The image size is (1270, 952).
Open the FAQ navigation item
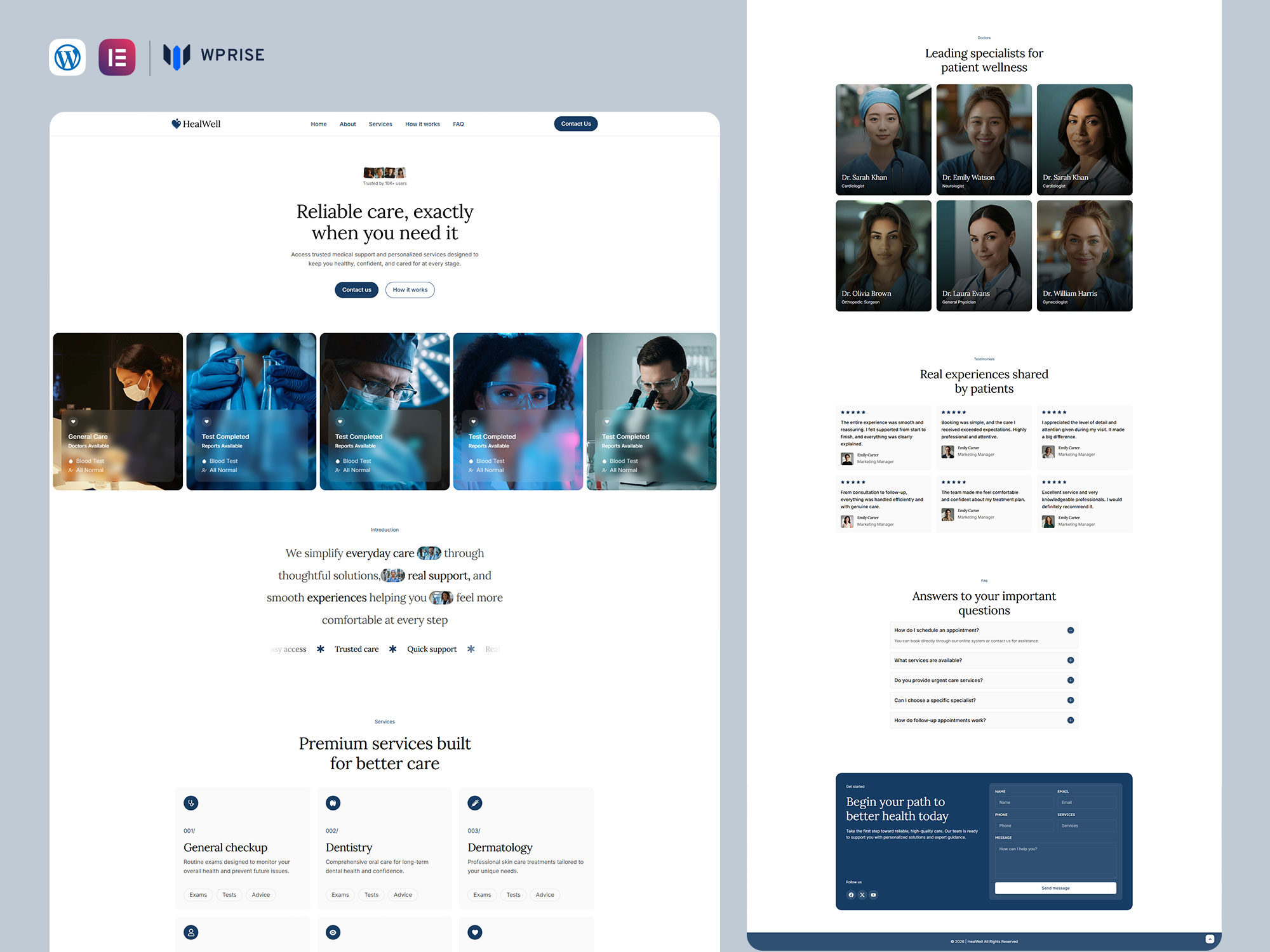(x=458, y=124)
